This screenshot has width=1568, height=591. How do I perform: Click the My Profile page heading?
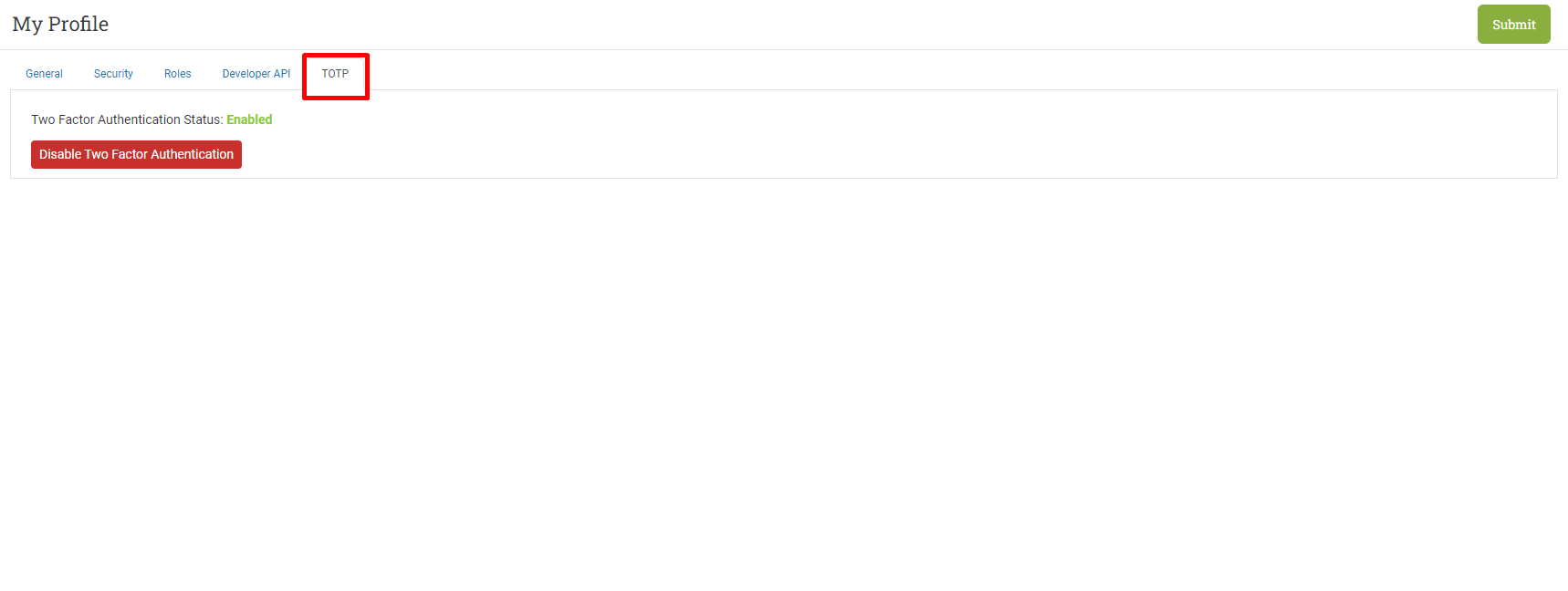click(x=60, y=25)
